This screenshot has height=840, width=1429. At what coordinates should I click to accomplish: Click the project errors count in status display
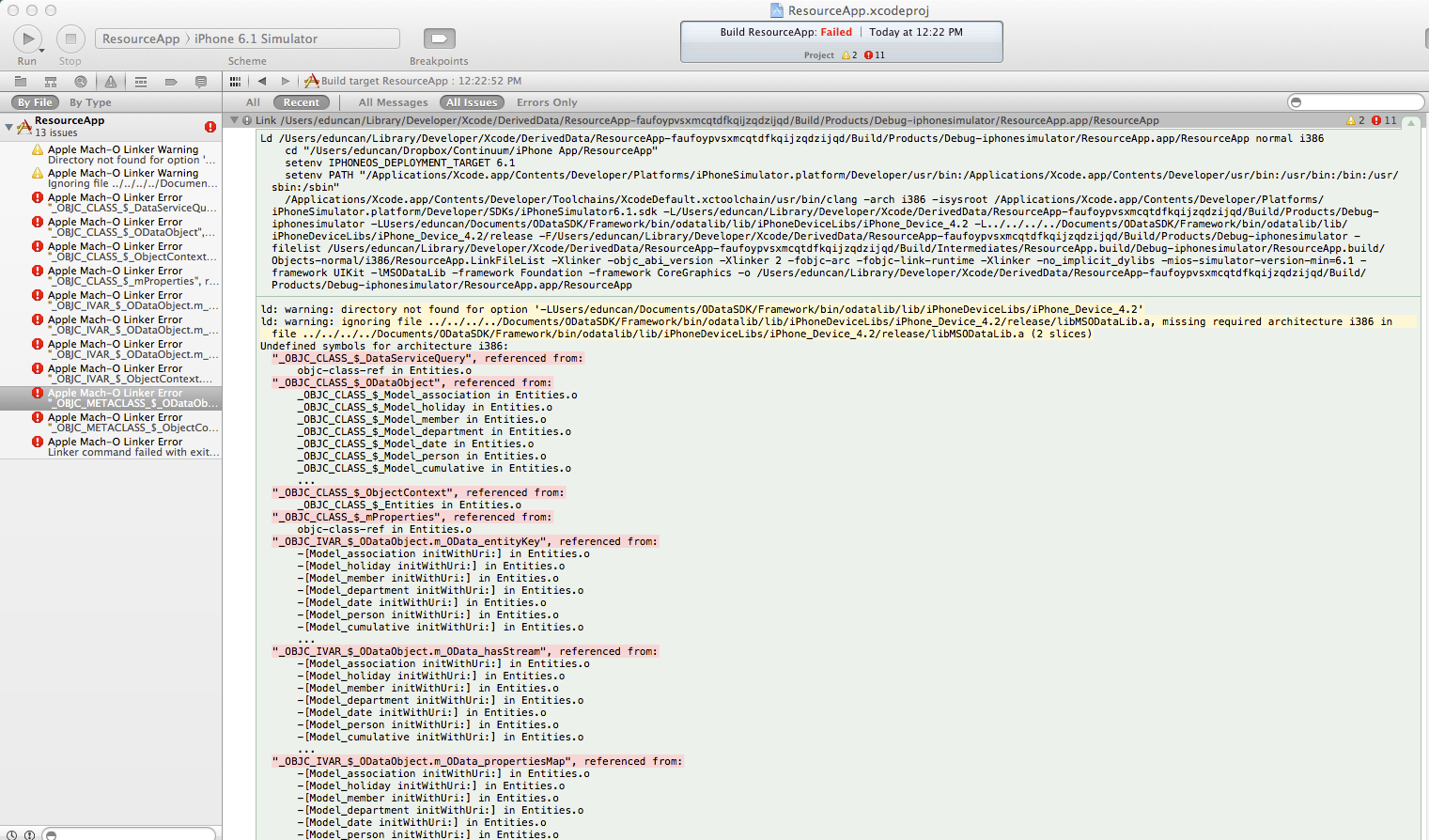(x=874, y=55)
